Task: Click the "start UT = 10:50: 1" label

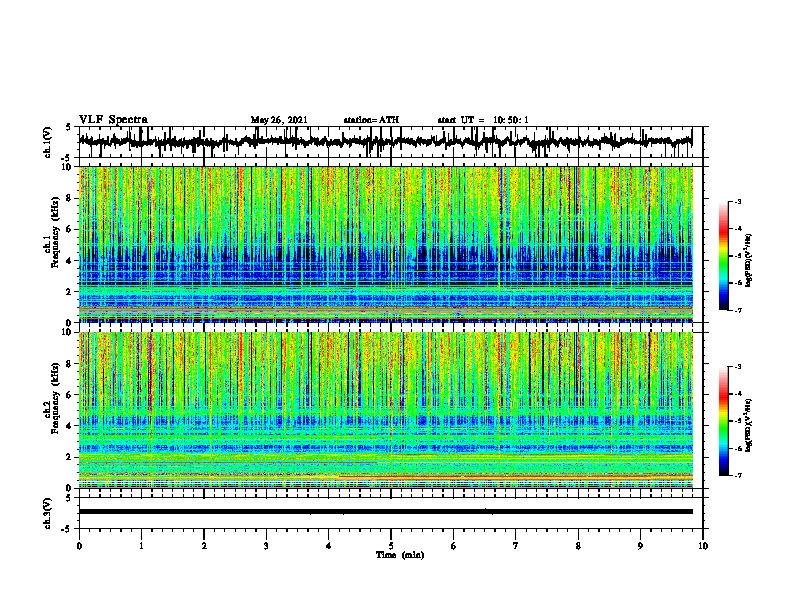Action: pos(483,120)
